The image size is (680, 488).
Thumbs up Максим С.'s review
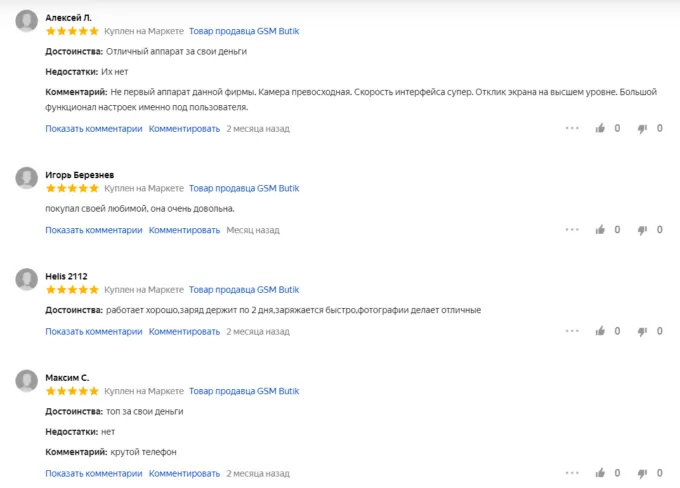click(x=600, y=473)
